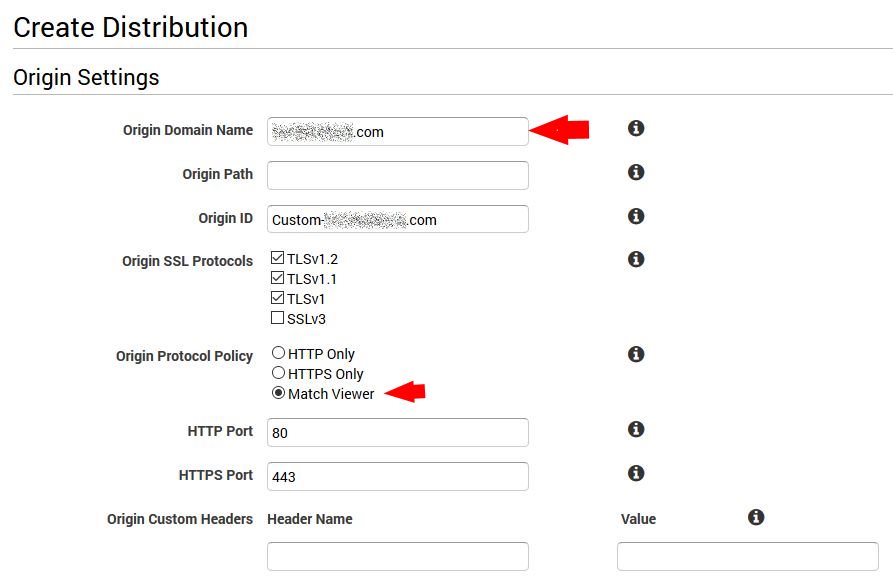Show info for Origin SSL Protocols
Viewport: 893px width, 583px height.
636,259
